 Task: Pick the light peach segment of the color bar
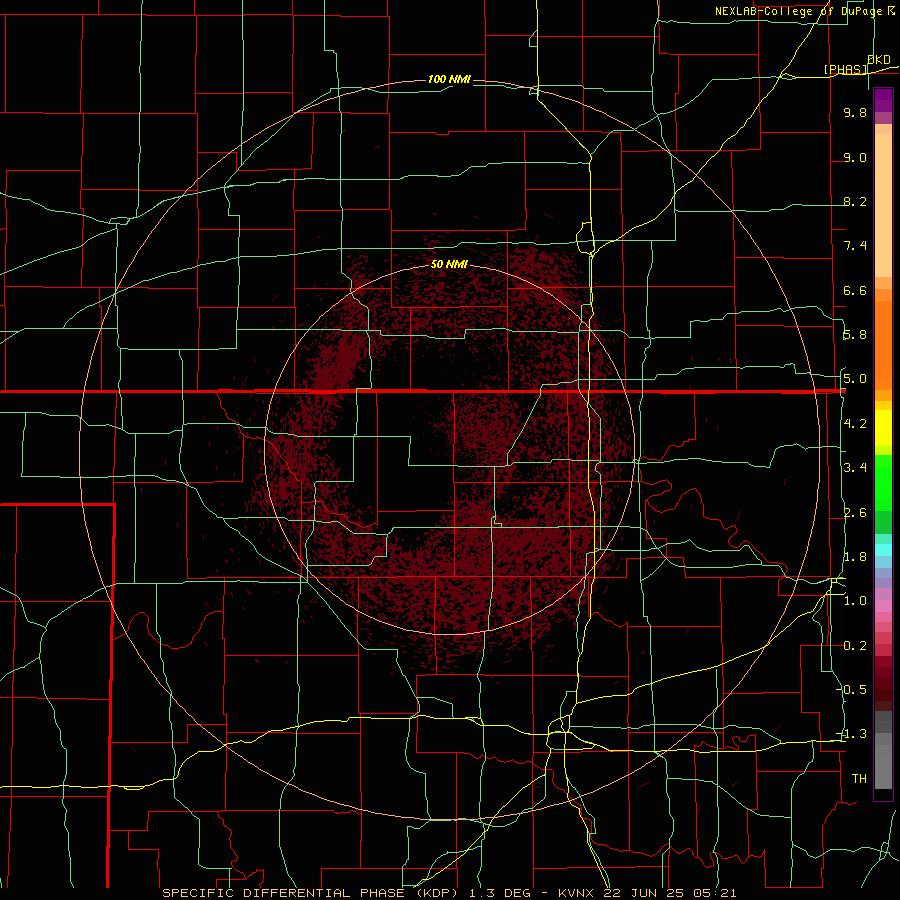883,207
